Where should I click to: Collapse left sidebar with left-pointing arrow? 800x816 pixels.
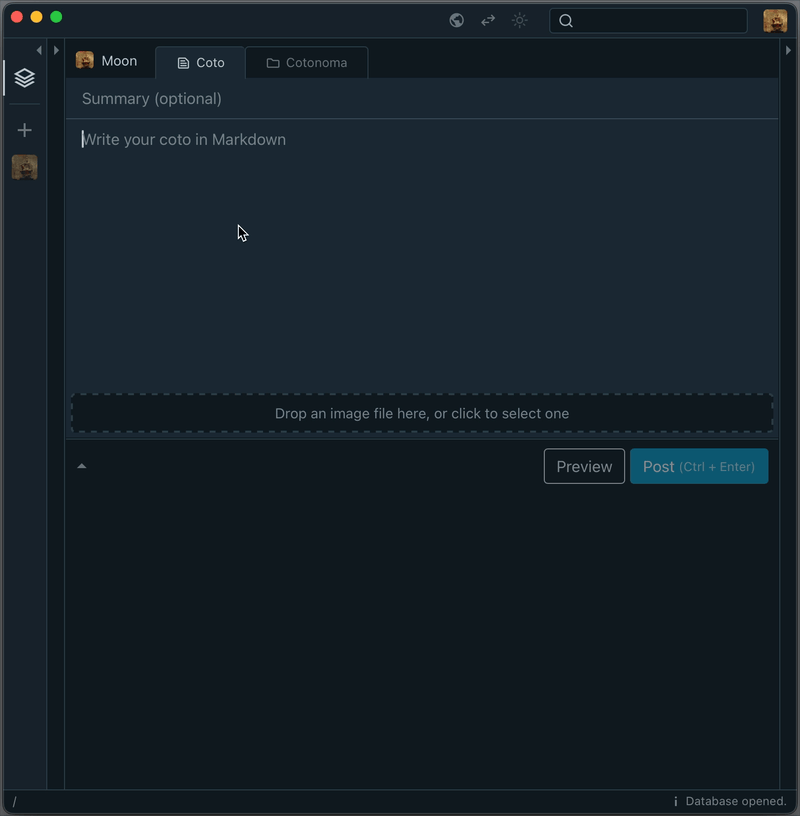[39, 50]
